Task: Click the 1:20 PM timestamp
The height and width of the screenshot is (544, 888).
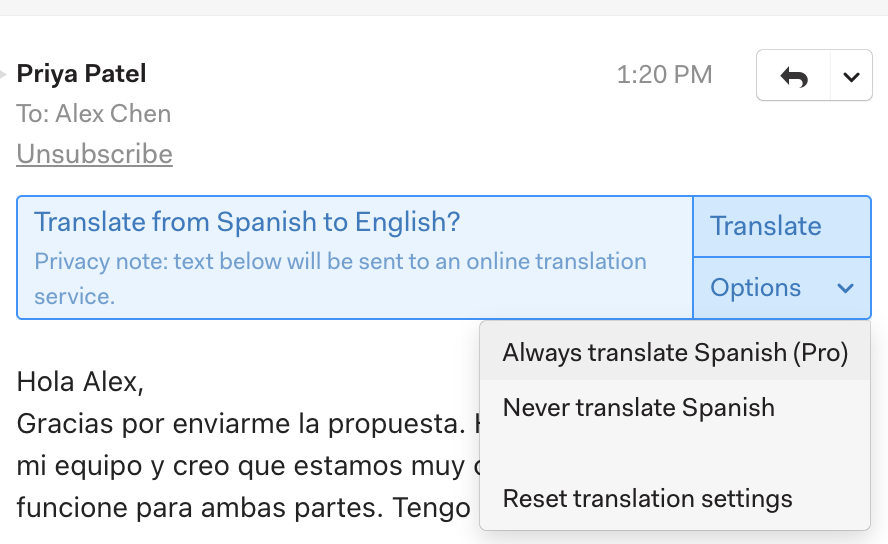Action: tap(664, 75)
